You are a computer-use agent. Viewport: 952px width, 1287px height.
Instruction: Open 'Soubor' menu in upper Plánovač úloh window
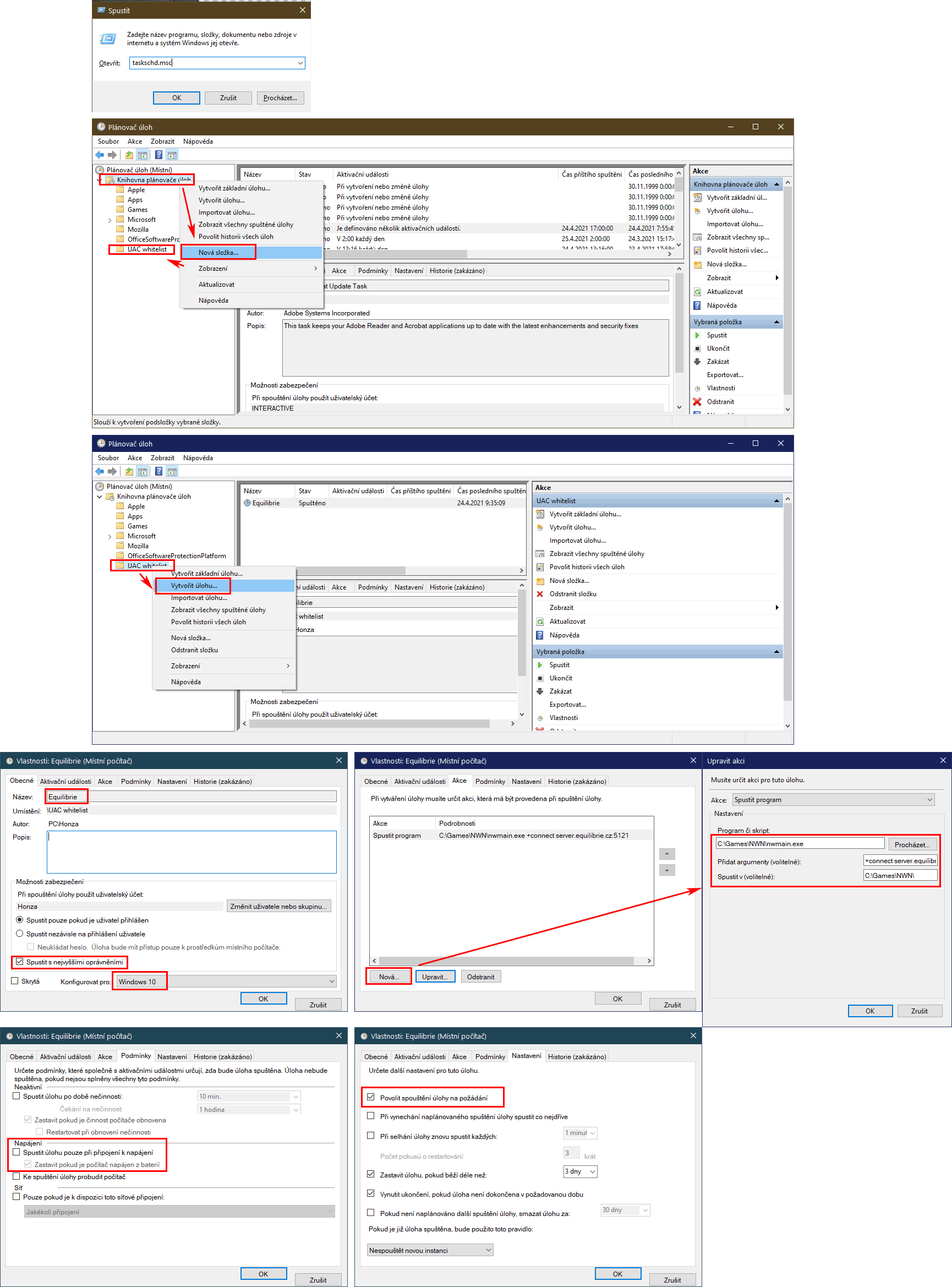(108, 142)
